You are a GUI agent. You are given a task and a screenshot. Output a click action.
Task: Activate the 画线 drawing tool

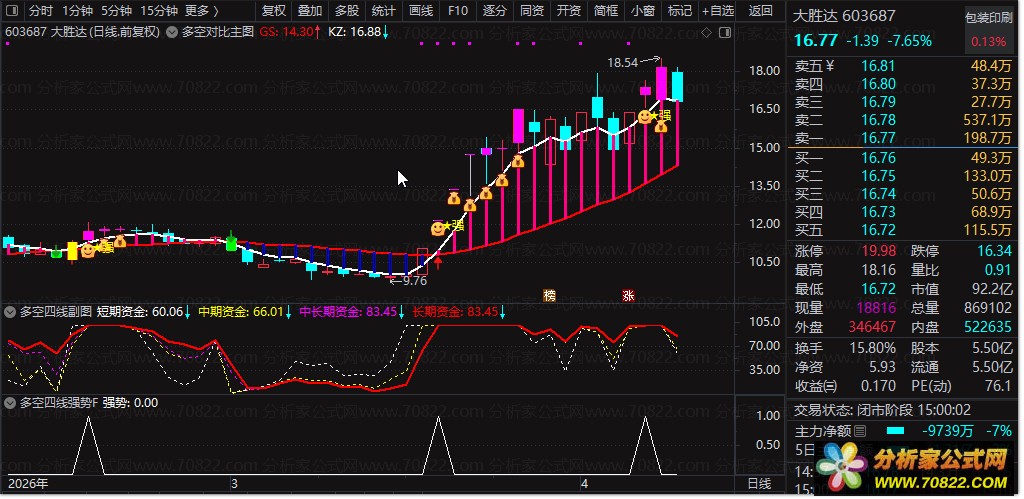click(421, 10)
